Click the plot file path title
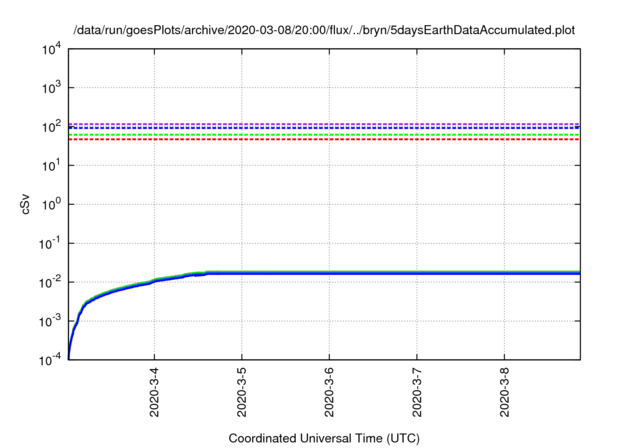This screenshot has width=640, height=448. point(324,30)
